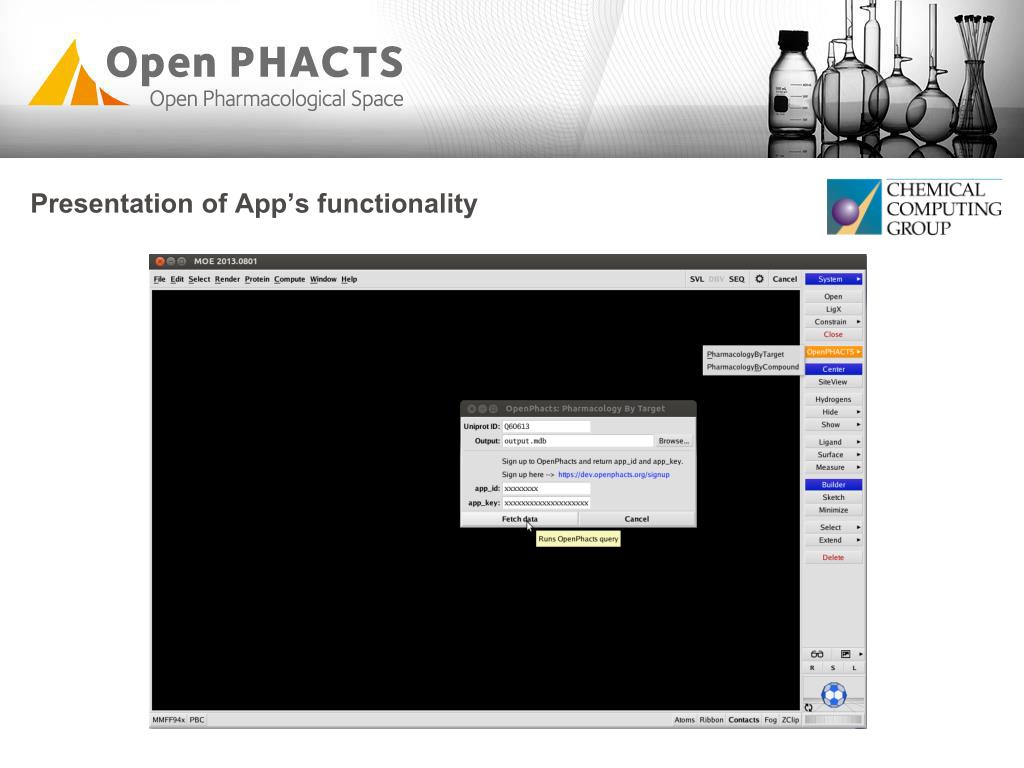Image resolution: width=1024 pixels, height=768 pixels.
Task: Click the S button in right panel
Action: tap(833, 668)
